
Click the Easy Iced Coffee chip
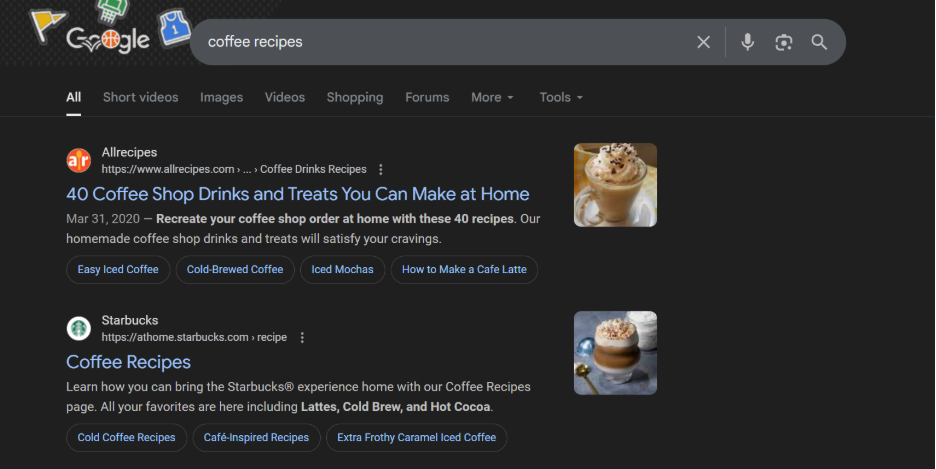[x=118, y=270]
